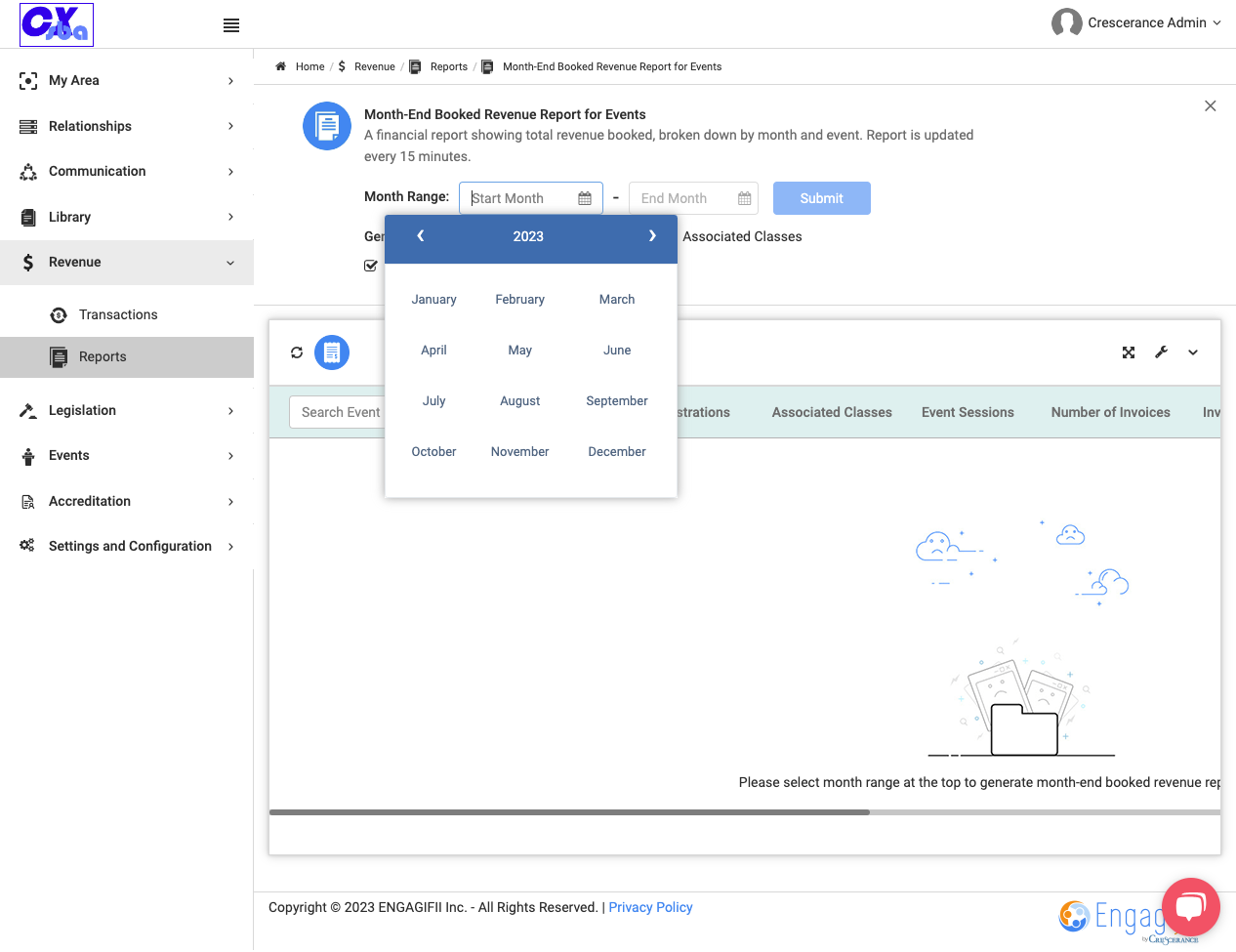The image size is (1236, 952).
Task: Select July in month picker
Action: point(433,401)
